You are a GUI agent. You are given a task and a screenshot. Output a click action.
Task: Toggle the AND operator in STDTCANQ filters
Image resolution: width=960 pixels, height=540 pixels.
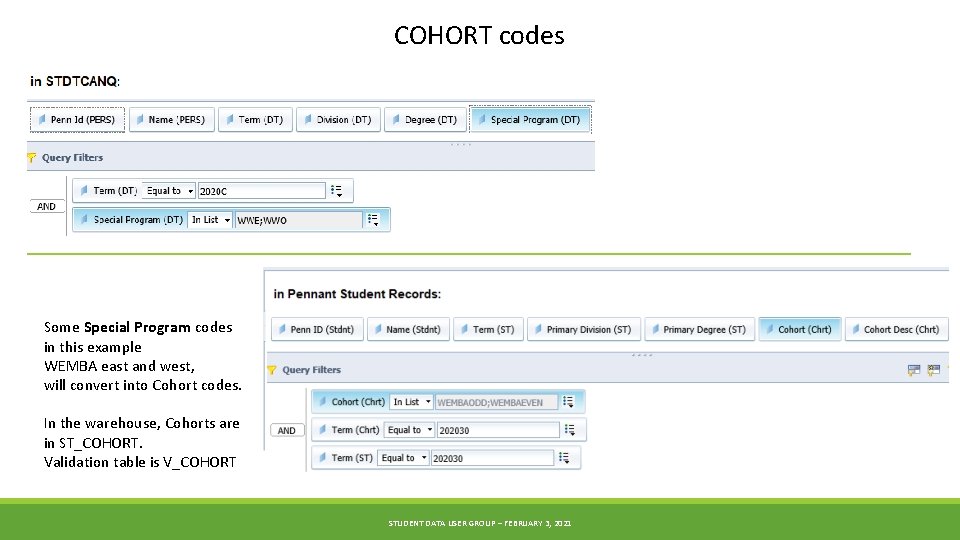pos(47,206)
